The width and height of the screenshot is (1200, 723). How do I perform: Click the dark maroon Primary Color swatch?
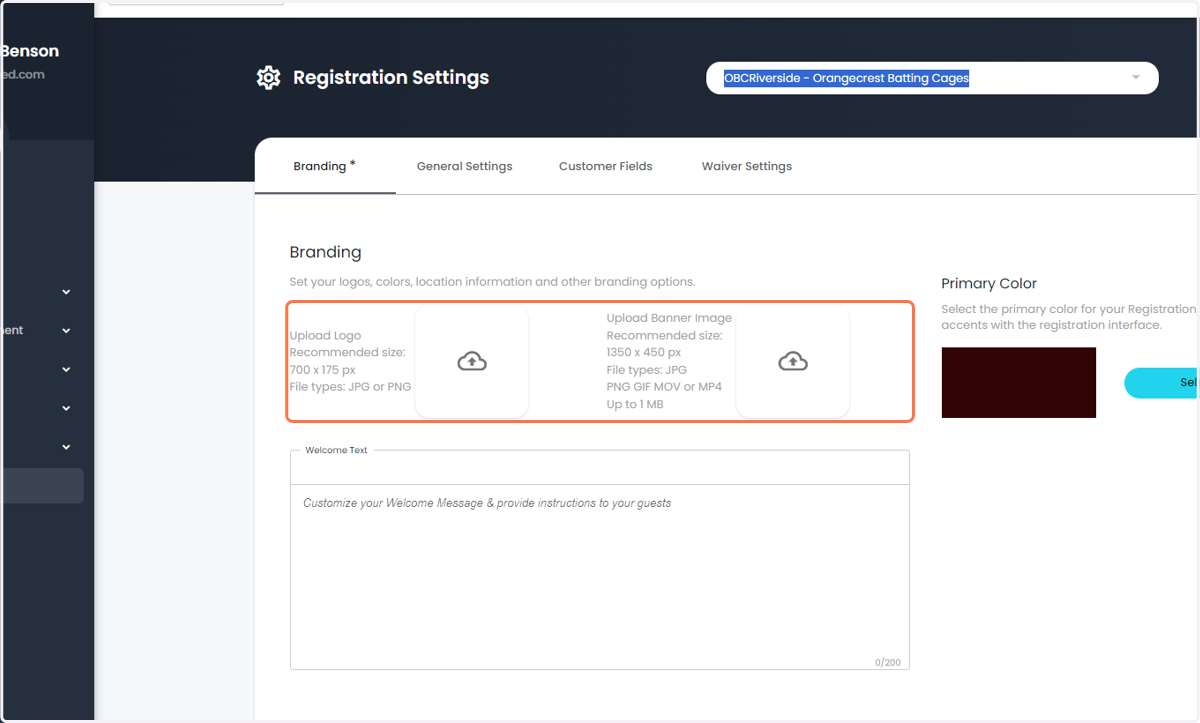pyautogui.click(x=1019, y=383)
